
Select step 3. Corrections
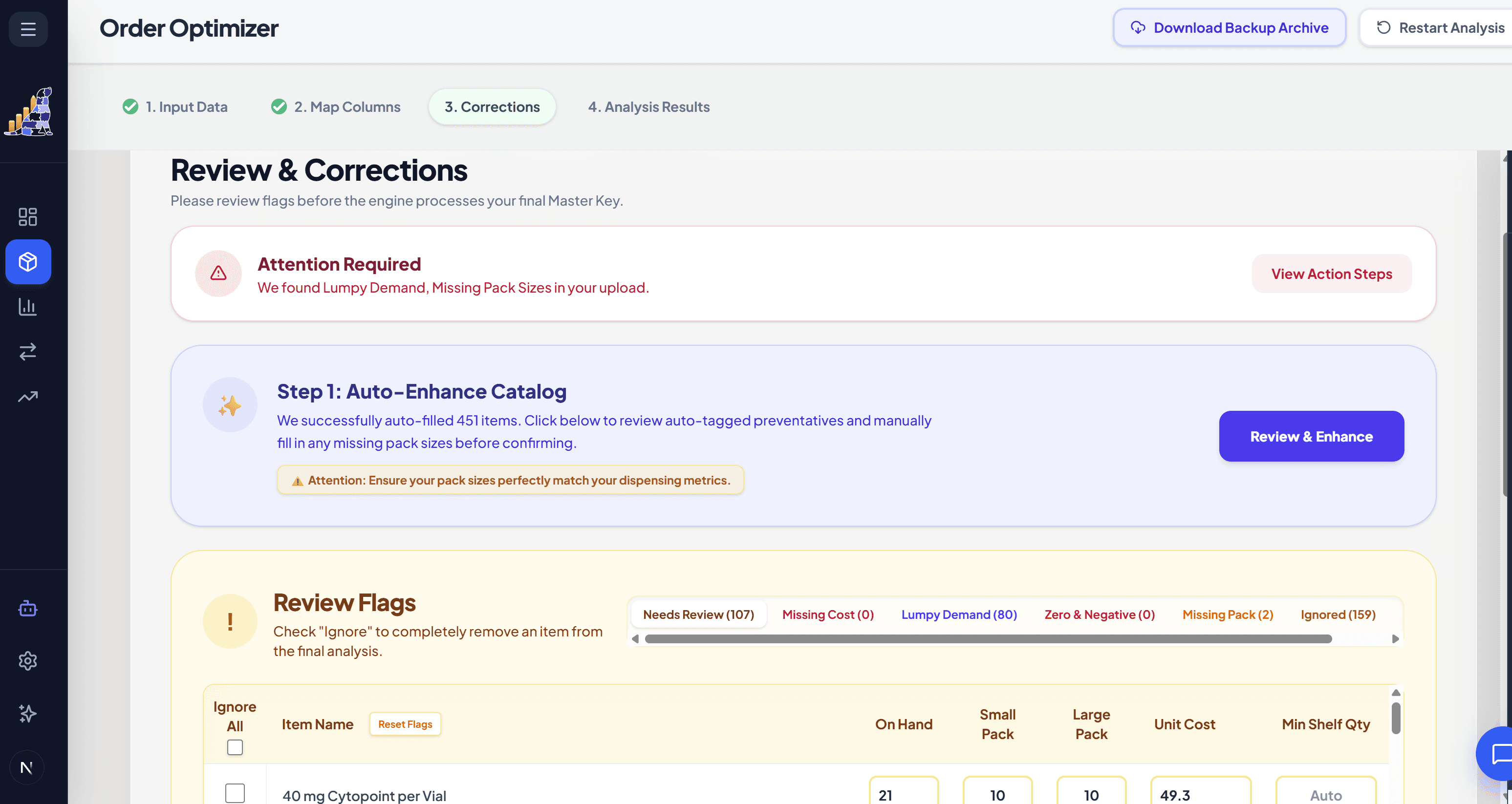(492, 107)
